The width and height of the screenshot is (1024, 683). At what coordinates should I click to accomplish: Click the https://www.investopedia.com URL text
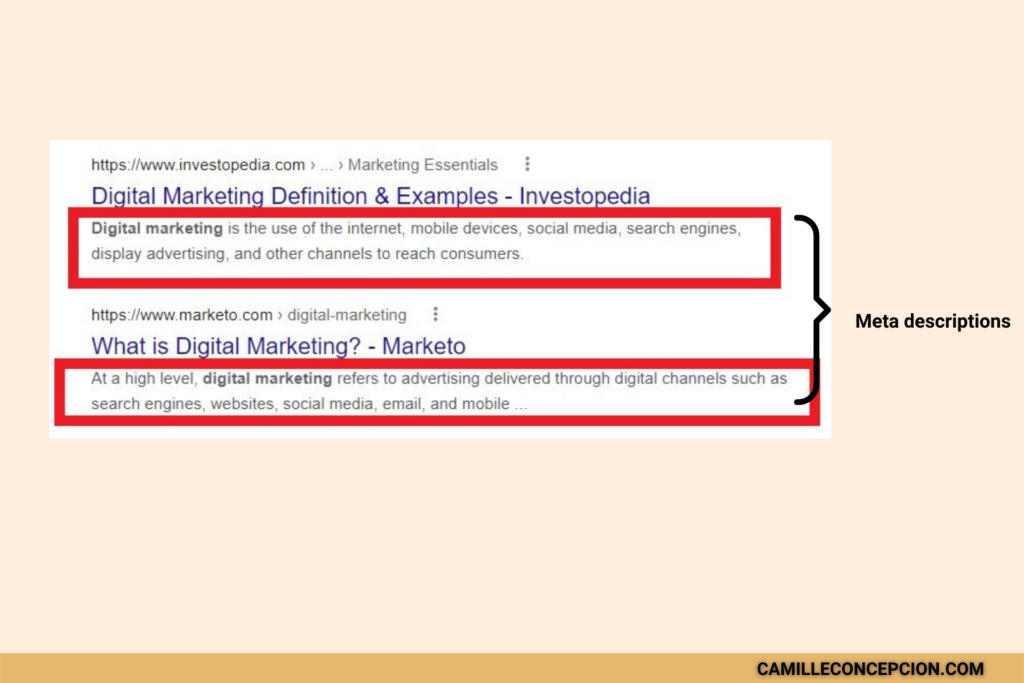[x=198, y=165]
